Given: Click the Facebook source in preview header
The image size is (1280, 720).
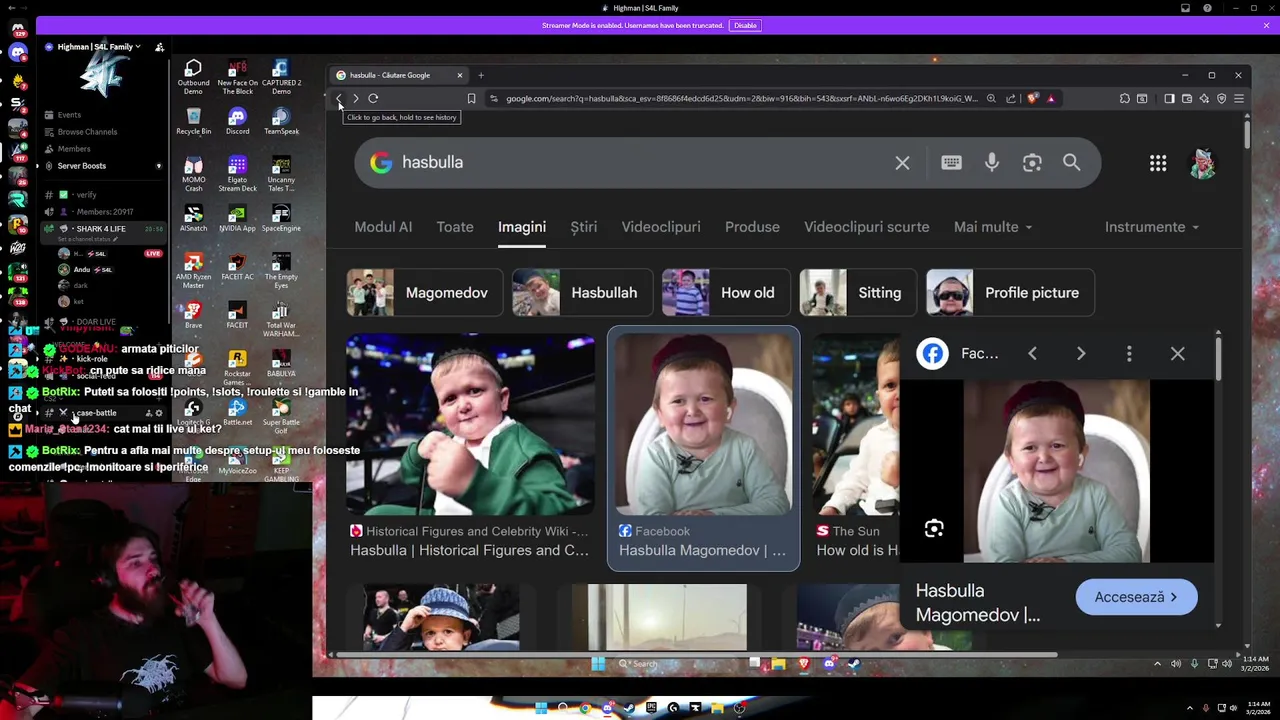Looking at the screenshot, I should (958, 353).
